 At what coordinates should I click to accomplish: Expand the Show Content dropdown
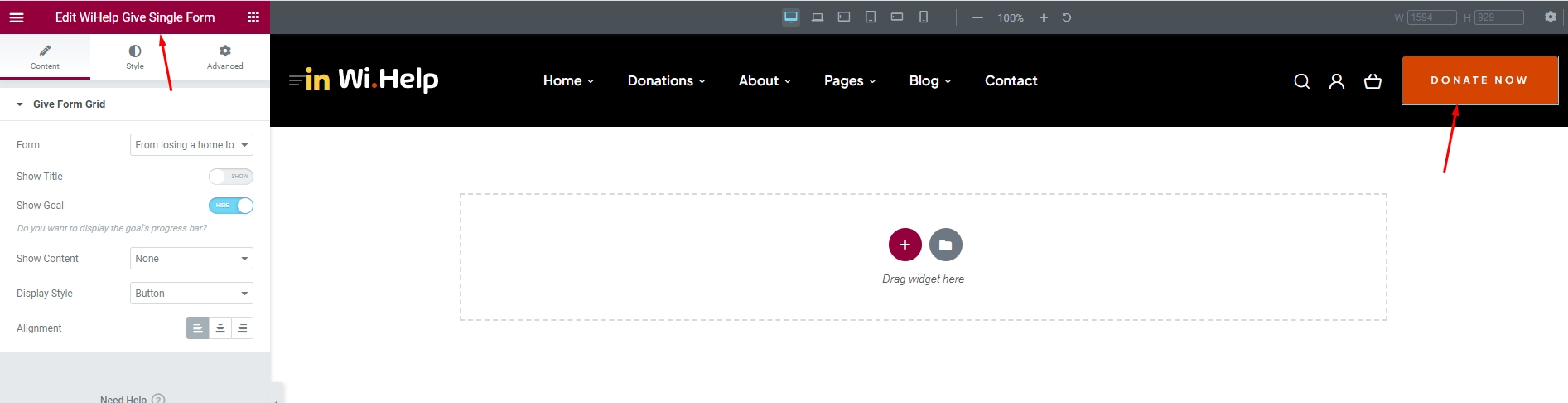pos(191,259)
